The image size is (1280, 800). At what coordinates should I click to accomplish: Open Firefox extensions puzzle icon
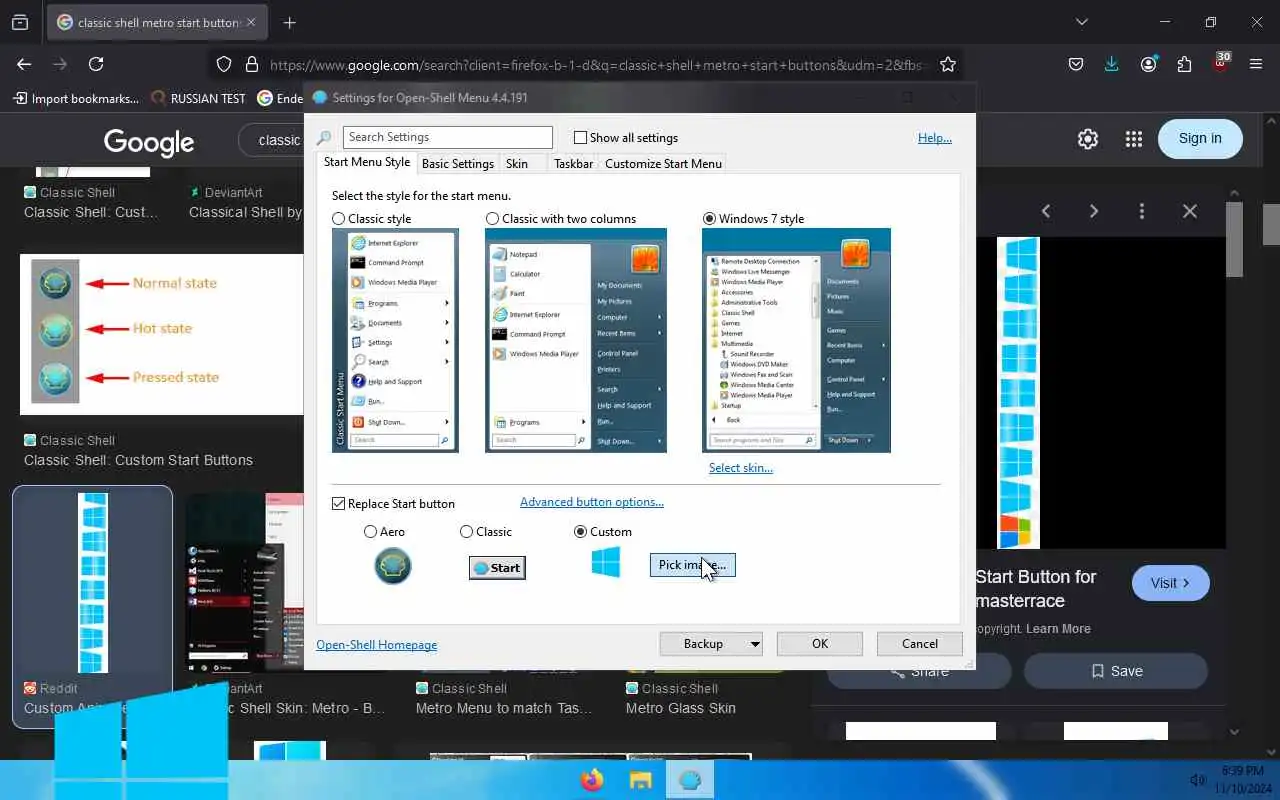[x=1184, y=64]
